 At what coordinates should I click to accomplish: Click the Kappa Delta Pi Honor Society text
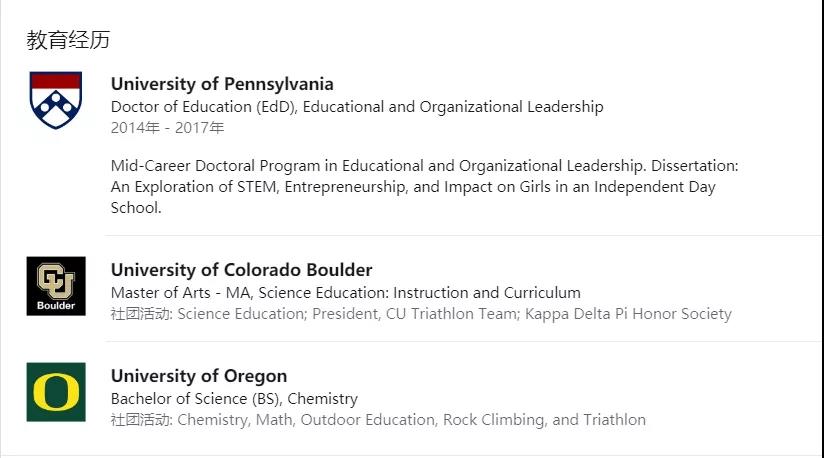point(628,314)
